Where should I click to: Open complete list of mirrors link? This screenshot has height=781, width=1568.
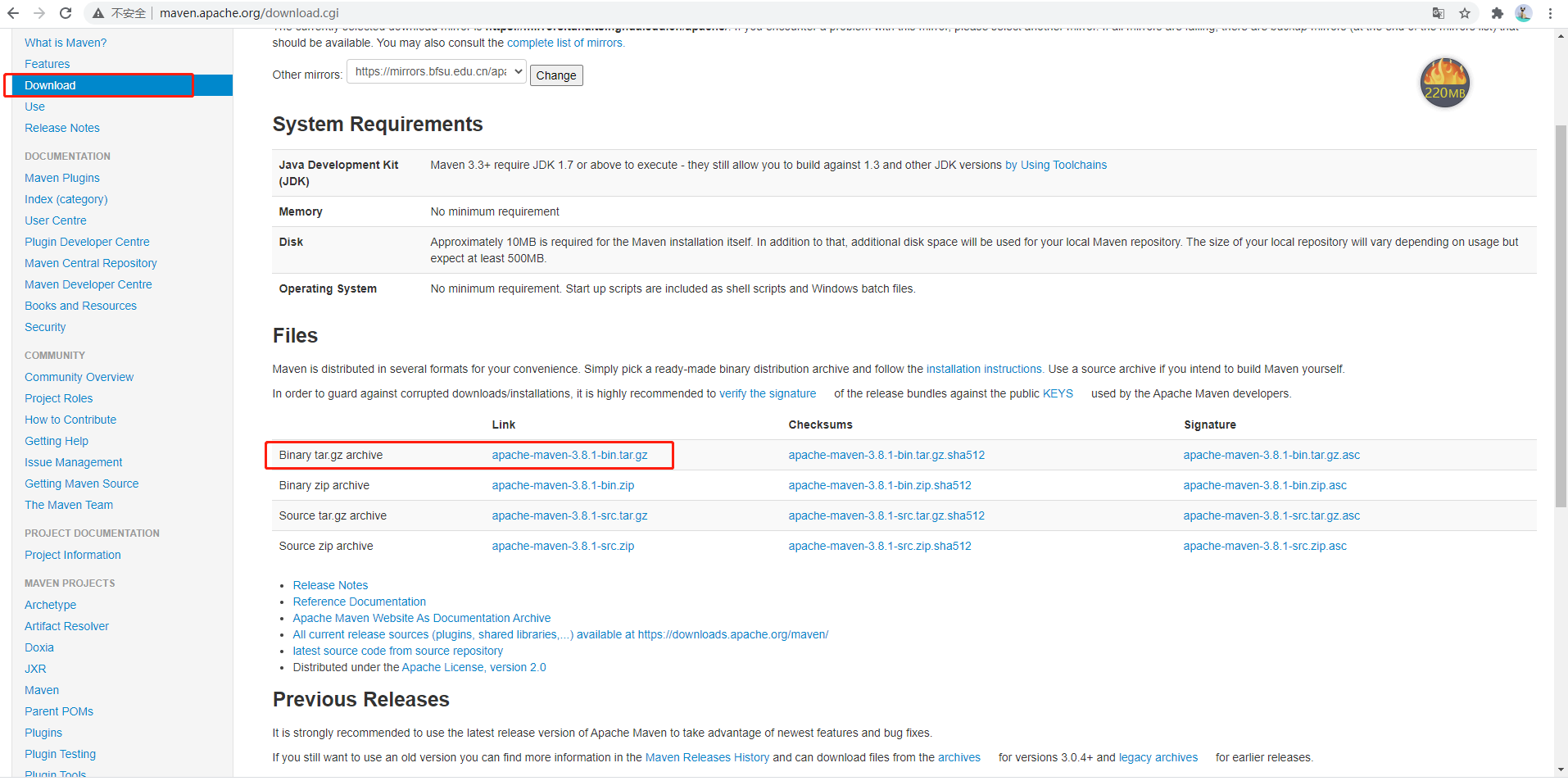(x=564, y=43)
